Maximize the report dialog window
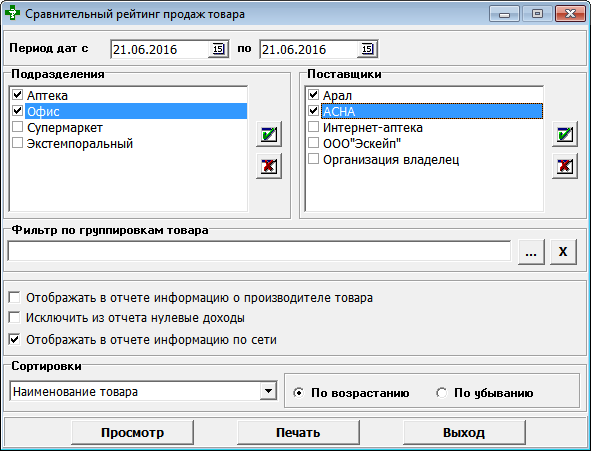This screenshot has height=451, width=591. pyautogui.click(x=537, y=14)
